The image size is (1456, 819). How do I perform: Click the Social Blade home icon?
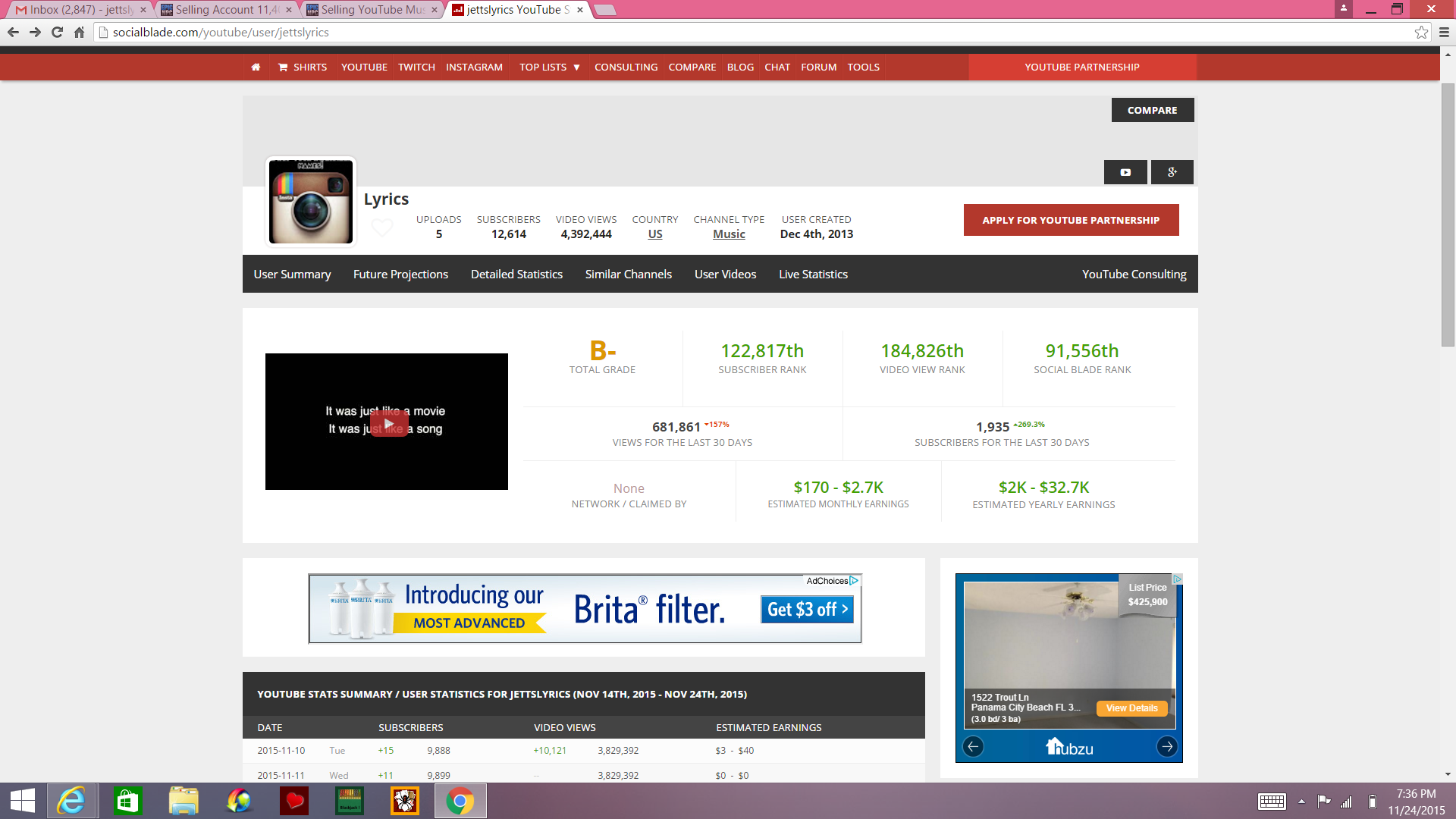tap(256, 67)
